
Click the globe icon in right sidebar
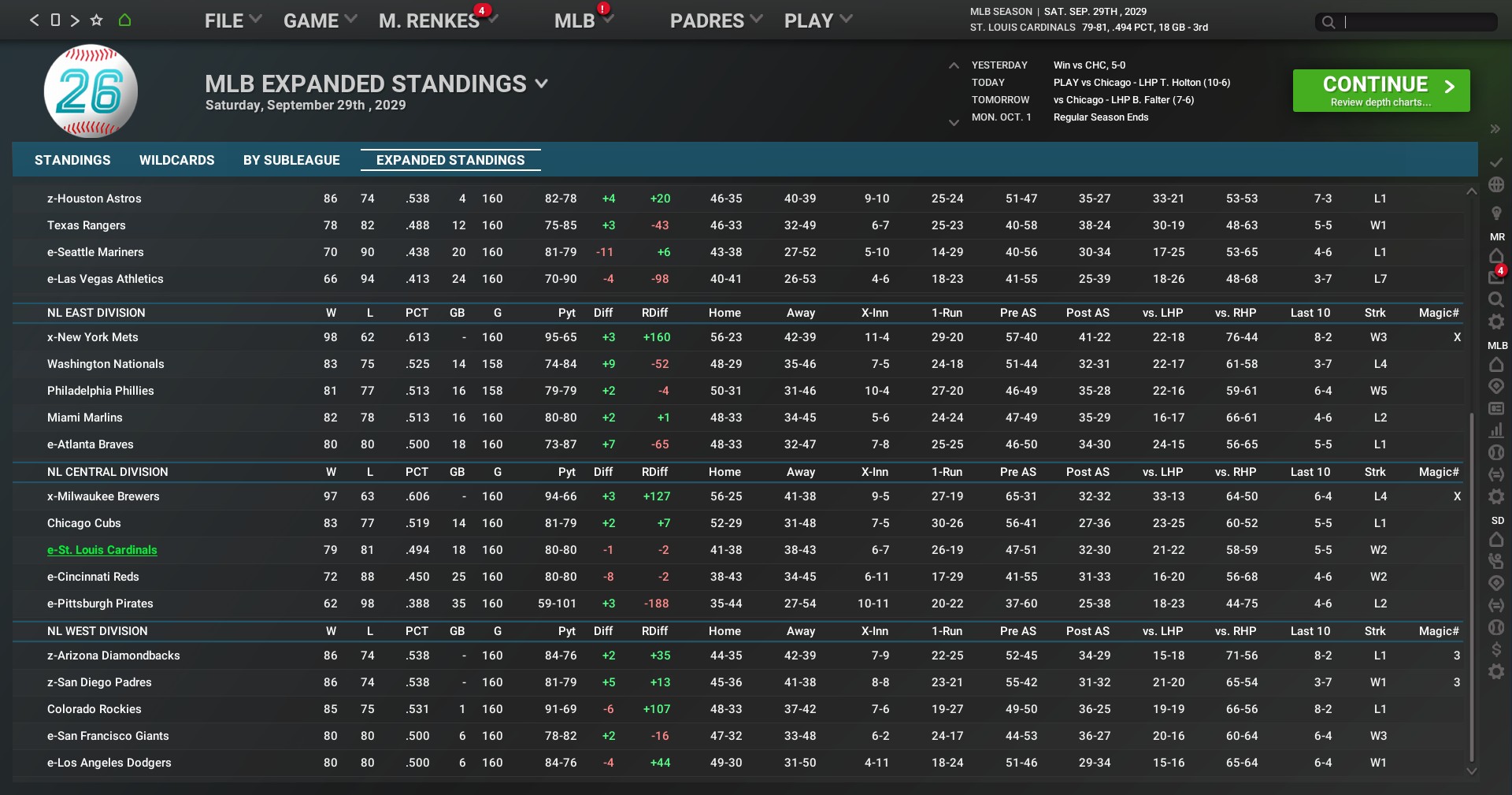[x=1496, y=185]
